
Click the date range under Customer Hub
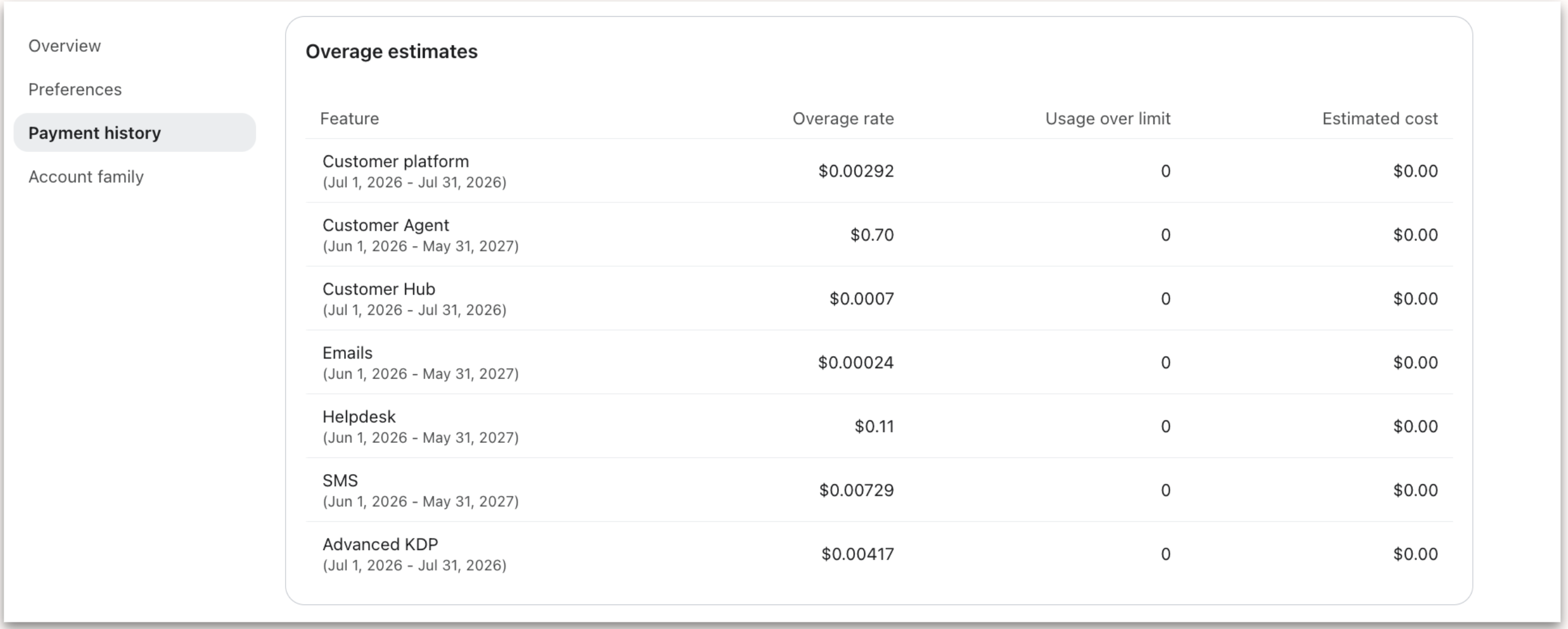[x=414, y=310]
